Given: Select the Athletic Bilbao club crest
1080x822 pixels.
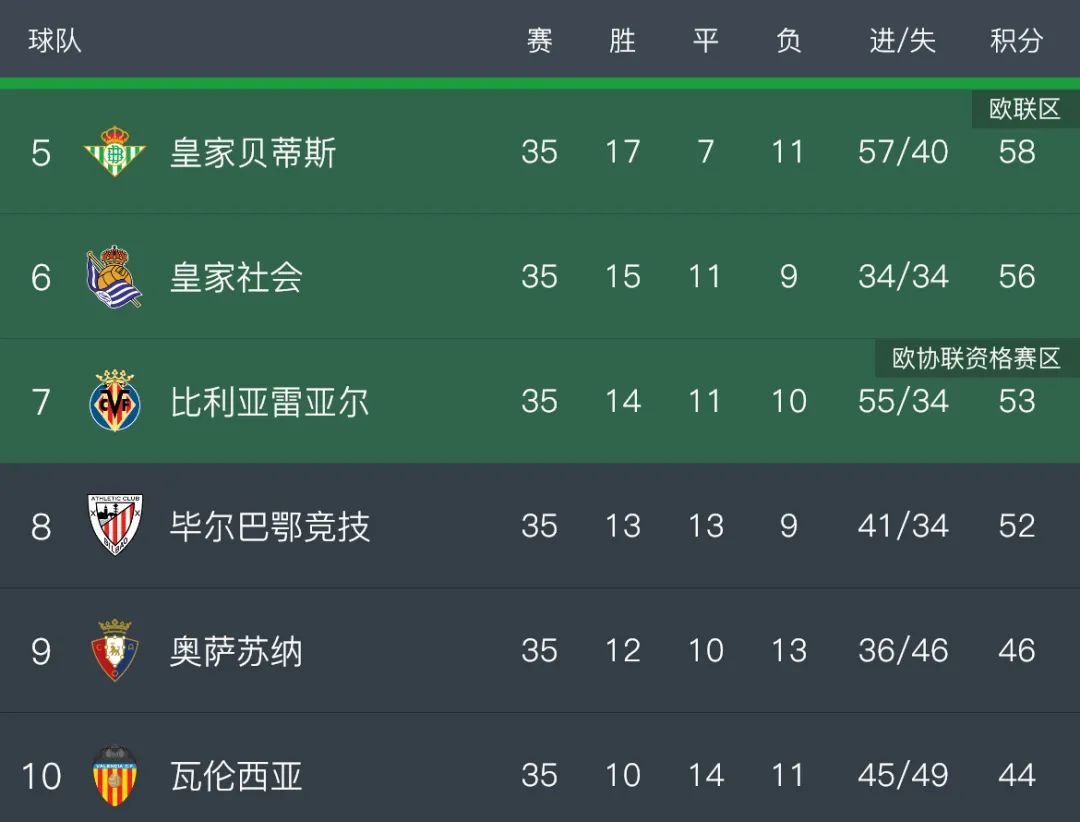Looking at the screenshot, I should [x=115, y=525].
